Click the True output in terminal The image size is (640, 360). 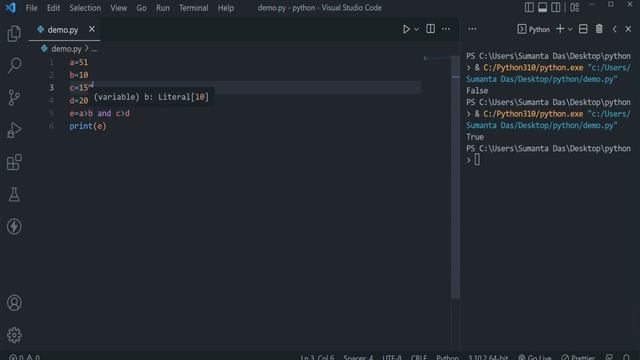click(x=475, y=137)
